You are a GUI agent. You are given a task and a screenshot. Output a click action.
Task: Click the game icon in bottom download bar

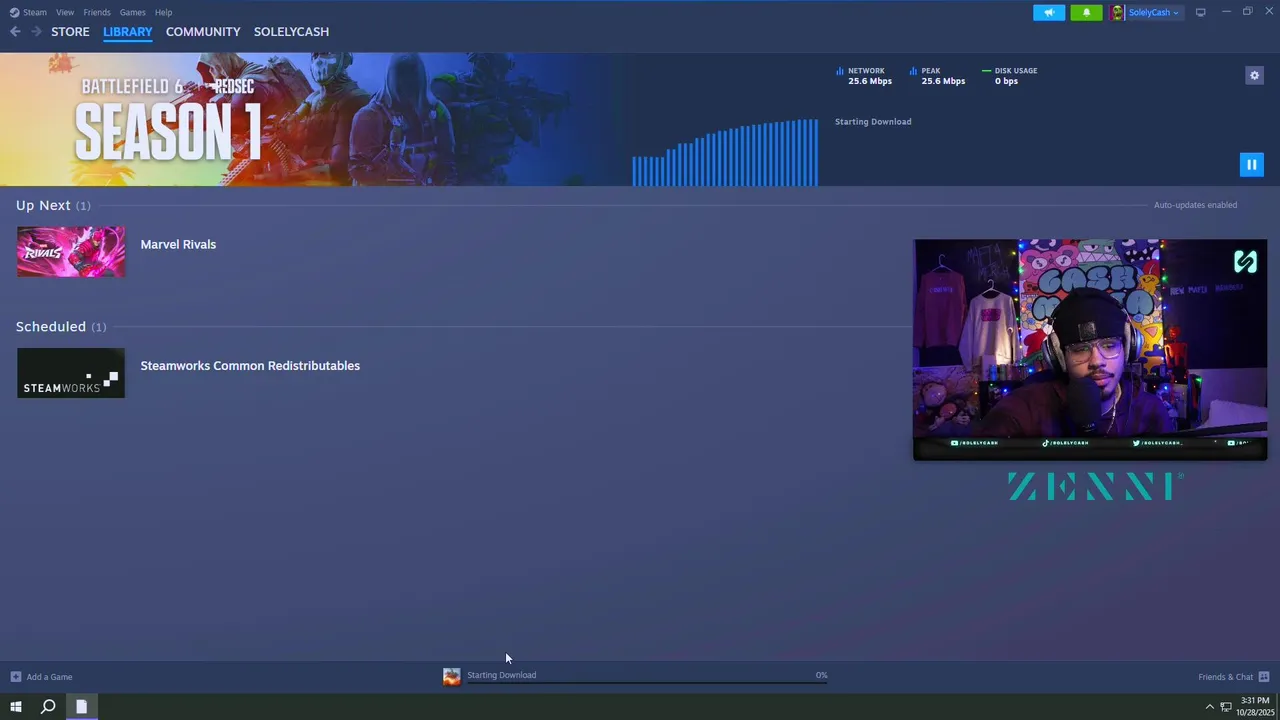[x=452, y=677]
